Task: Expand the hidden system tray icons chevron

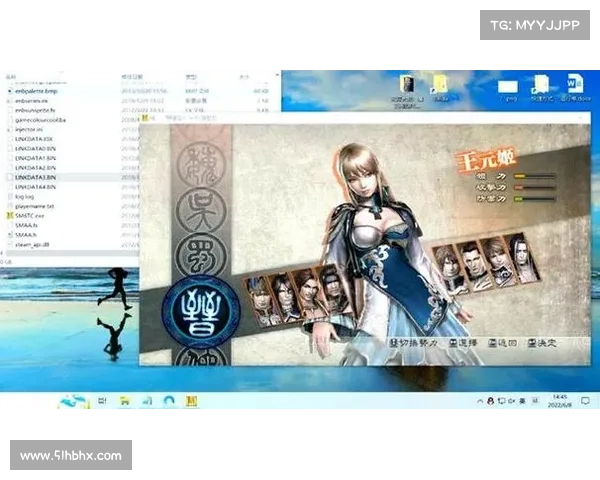Action: [480, 401]
